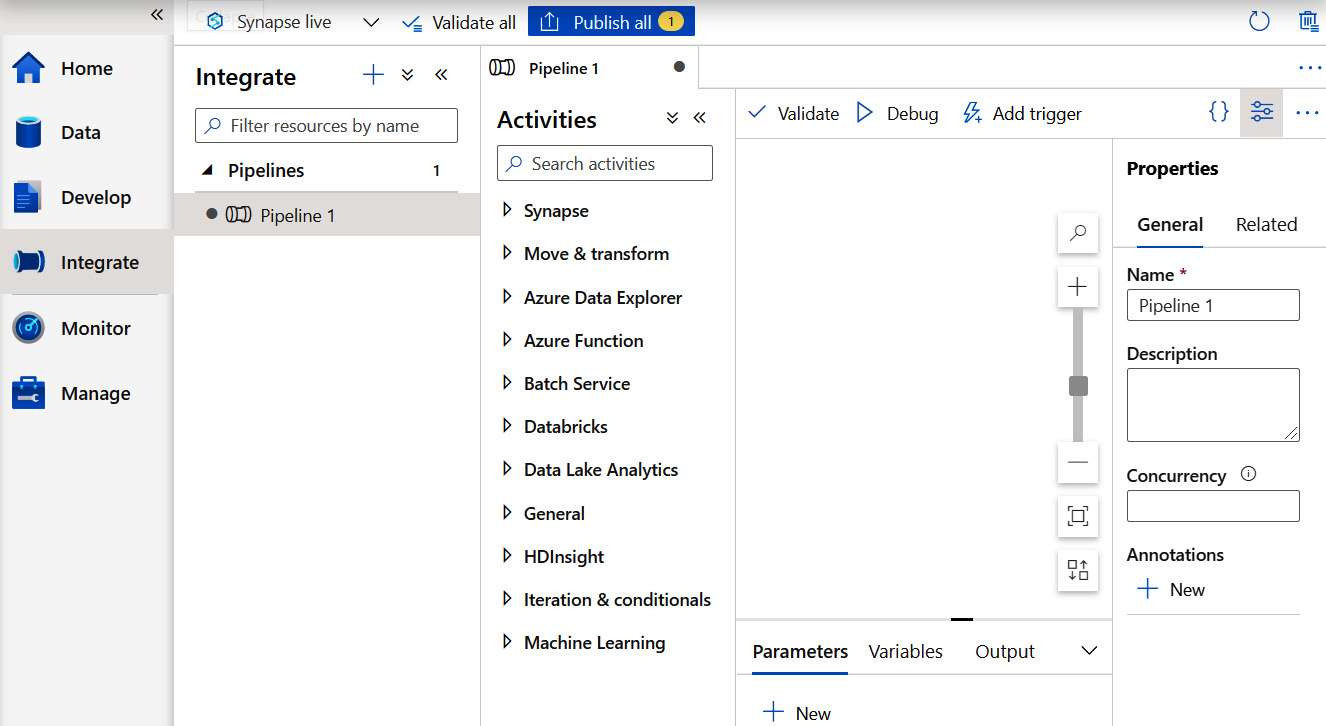Viewport: 1326px width, 726px height.
Task: Toggle the Properties pane icon
Action: (1262, 113)
